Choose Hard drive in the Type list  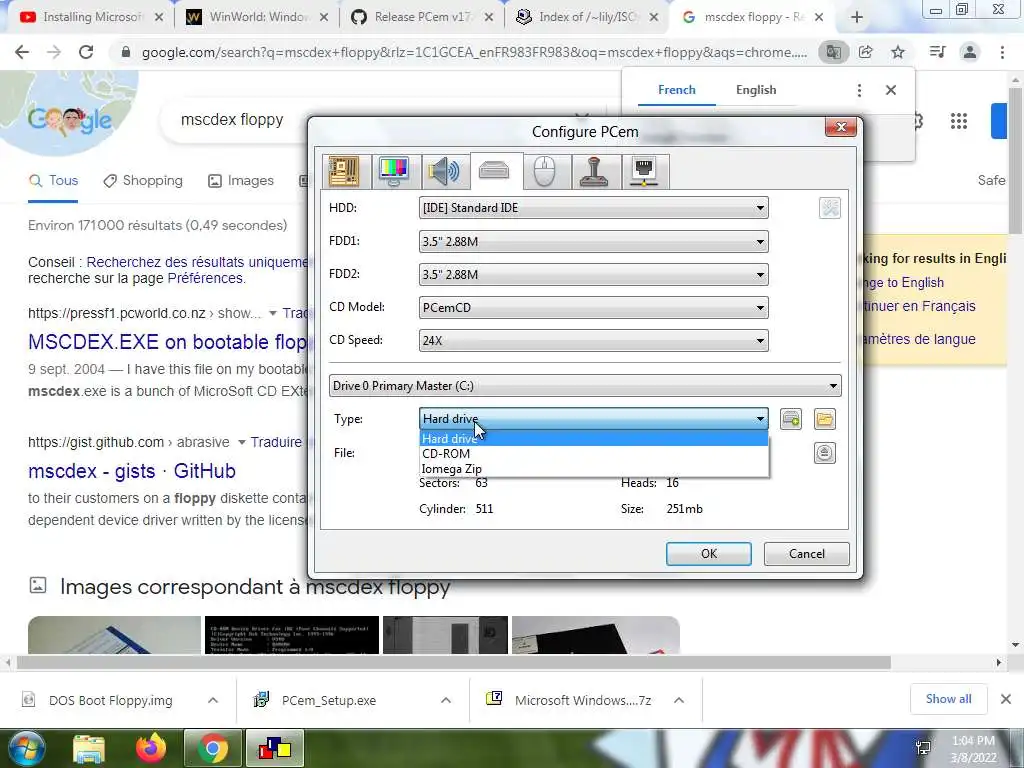(594, 438)
